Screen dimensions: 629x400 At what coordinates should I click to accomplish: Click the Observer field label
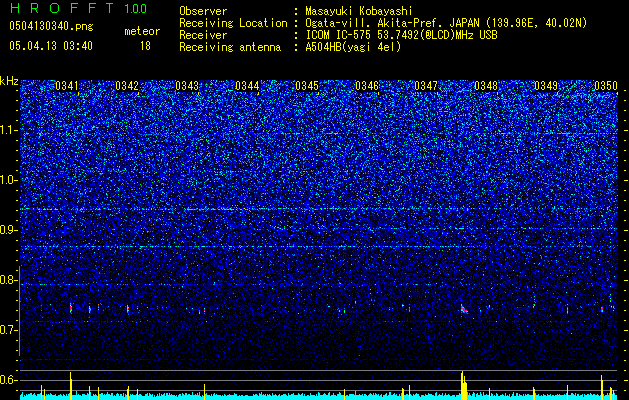(x=203, y=11)
